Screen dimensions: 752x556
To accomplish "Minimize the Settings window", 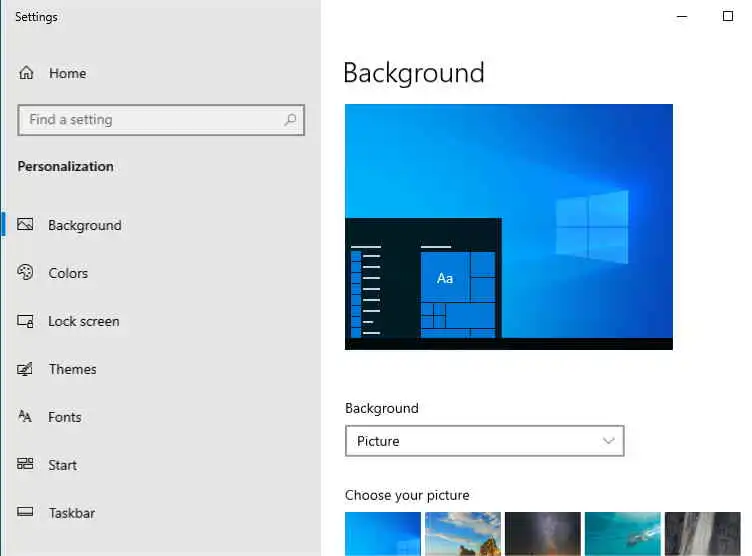I will coord(682,16).
